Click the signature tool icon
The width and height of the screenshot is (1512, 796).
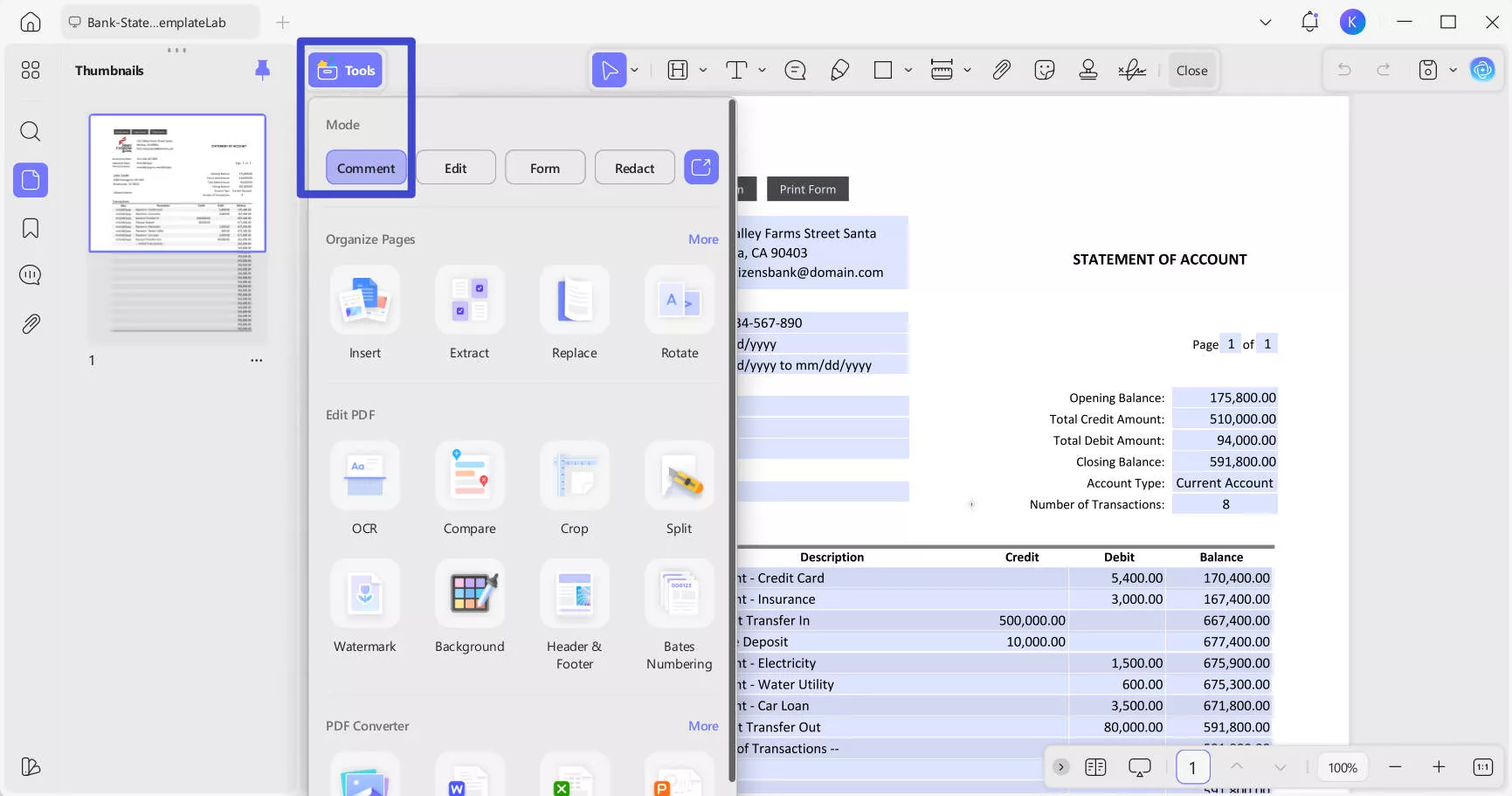pyautogui.click(x=1132, y=70)
